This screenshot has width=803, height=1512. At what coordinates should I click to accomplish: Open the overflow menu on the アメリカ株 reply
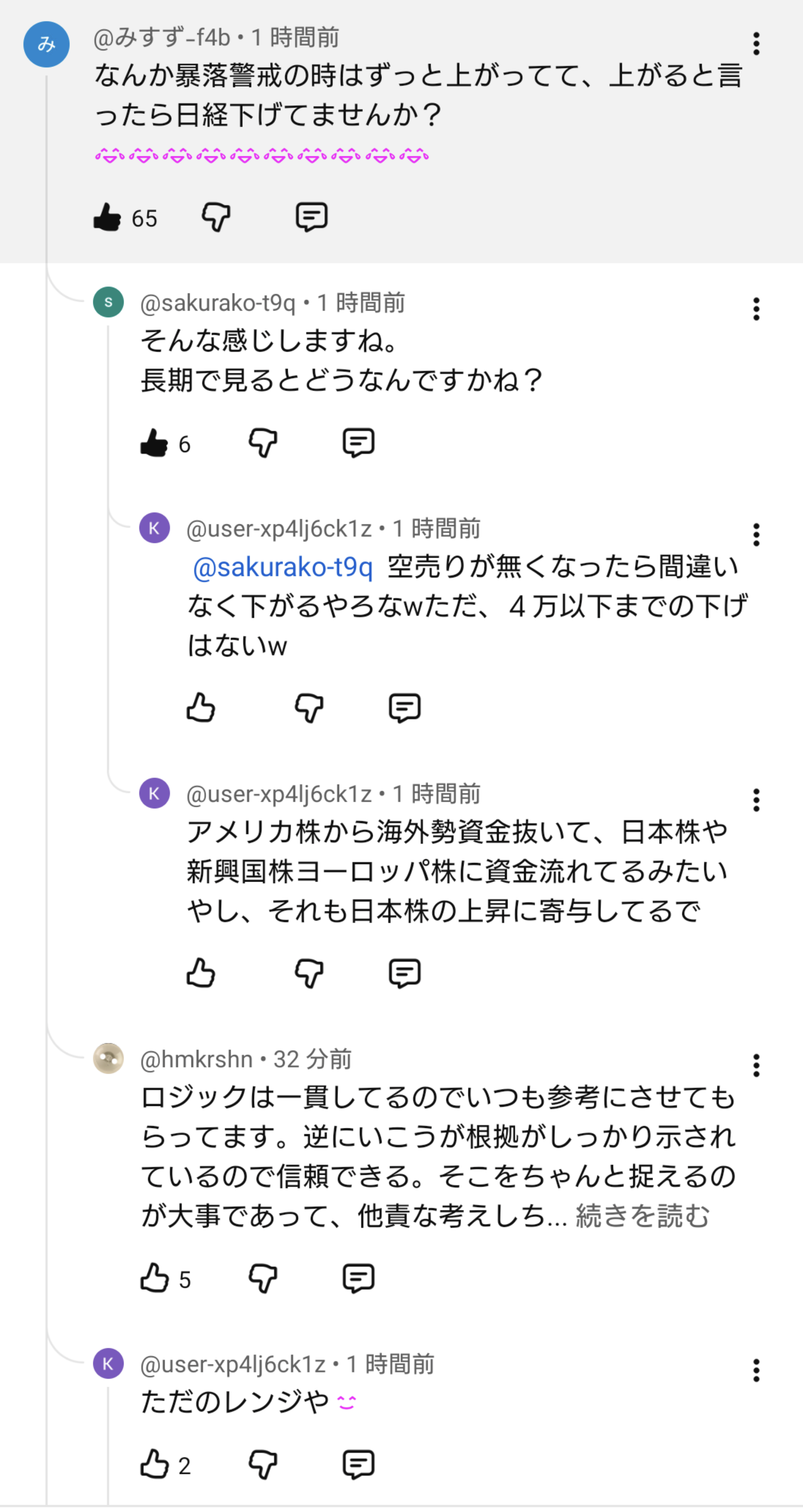(x=756, y=800)
